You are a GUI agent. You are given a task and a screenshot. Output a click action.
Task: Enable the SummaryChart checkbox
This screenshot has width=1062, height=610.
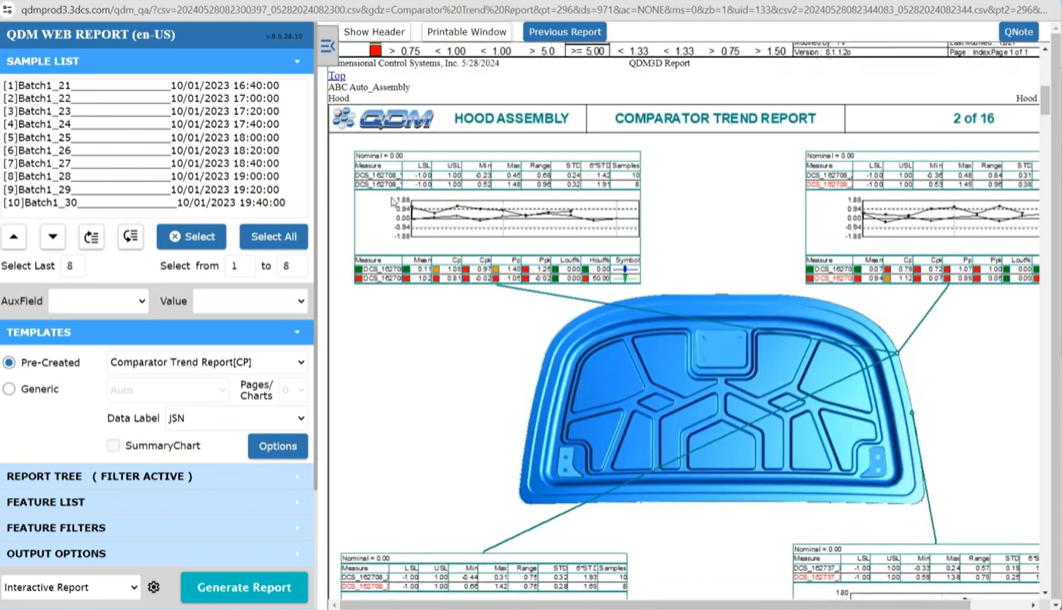[113, 445]
